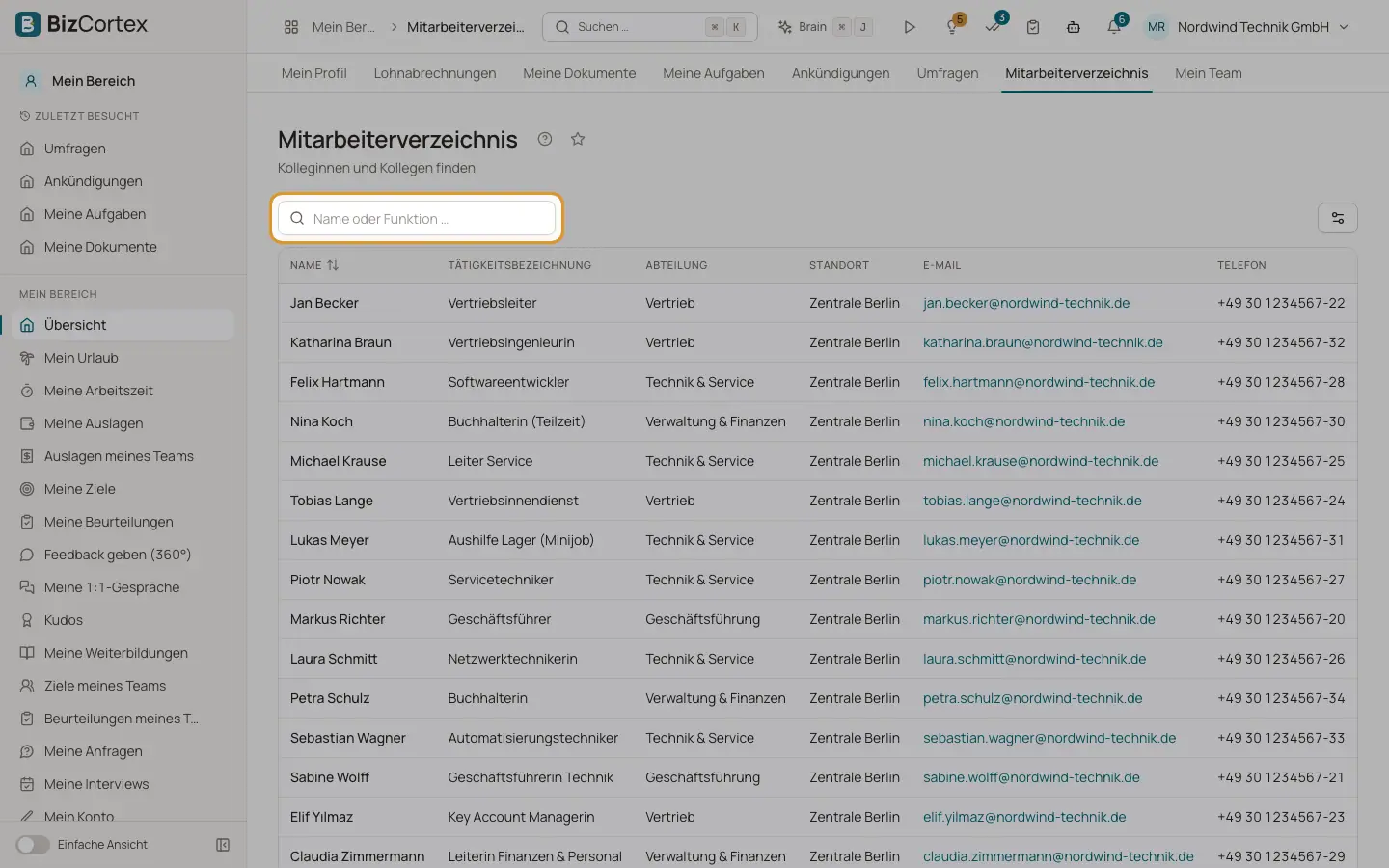Viewport: 1389px width, 868px height.
Task: Click the markus.richter@nordwind-technik.de email link
Action: point(1039,619)
